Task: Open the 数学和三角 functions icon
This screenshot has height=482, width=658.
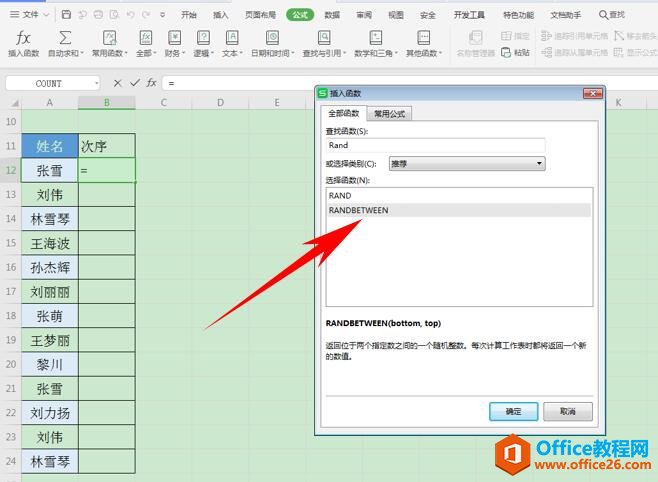Action: point(376,37)
